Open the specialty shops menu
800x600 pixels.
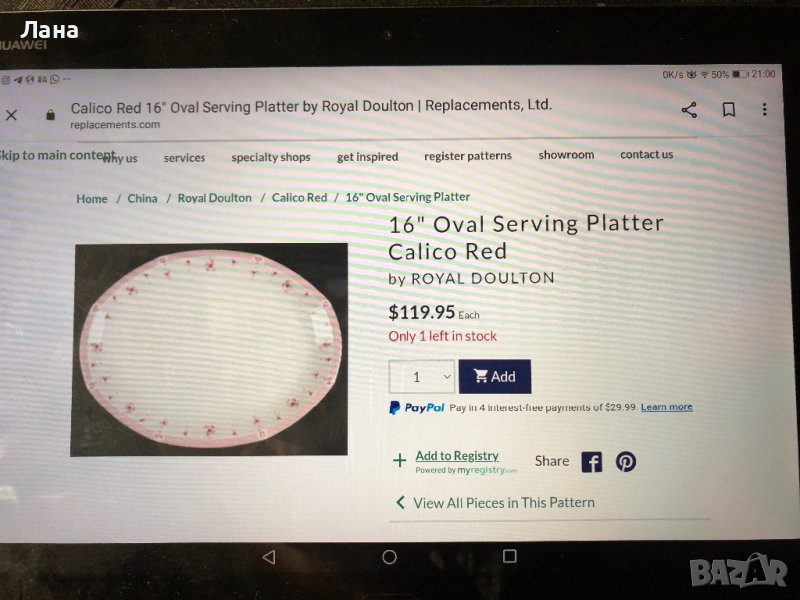coord(271,157)
